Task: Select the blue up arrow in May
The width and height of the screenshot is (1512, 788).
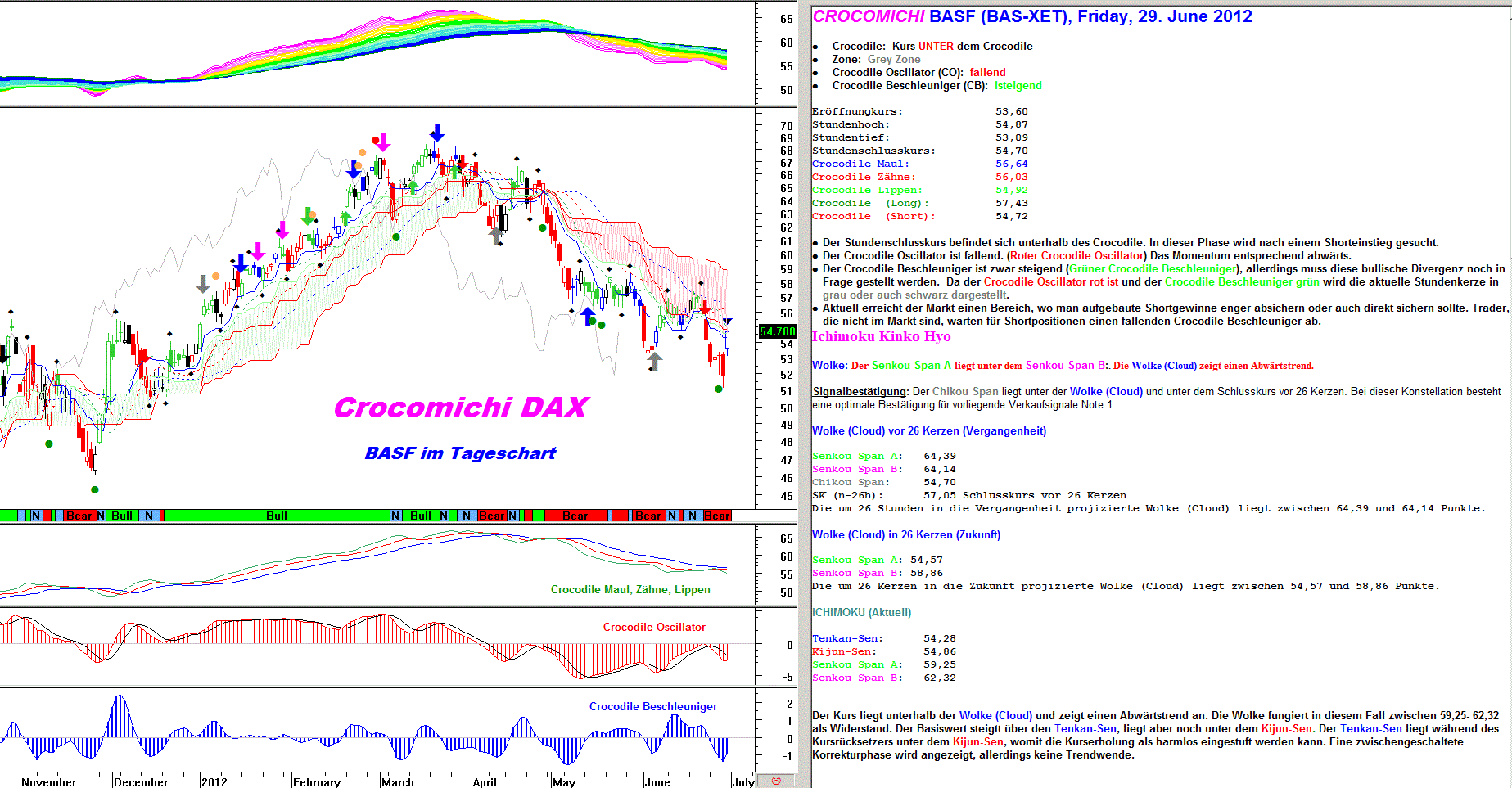Action: pyautogui.click(x=588, y=316)
